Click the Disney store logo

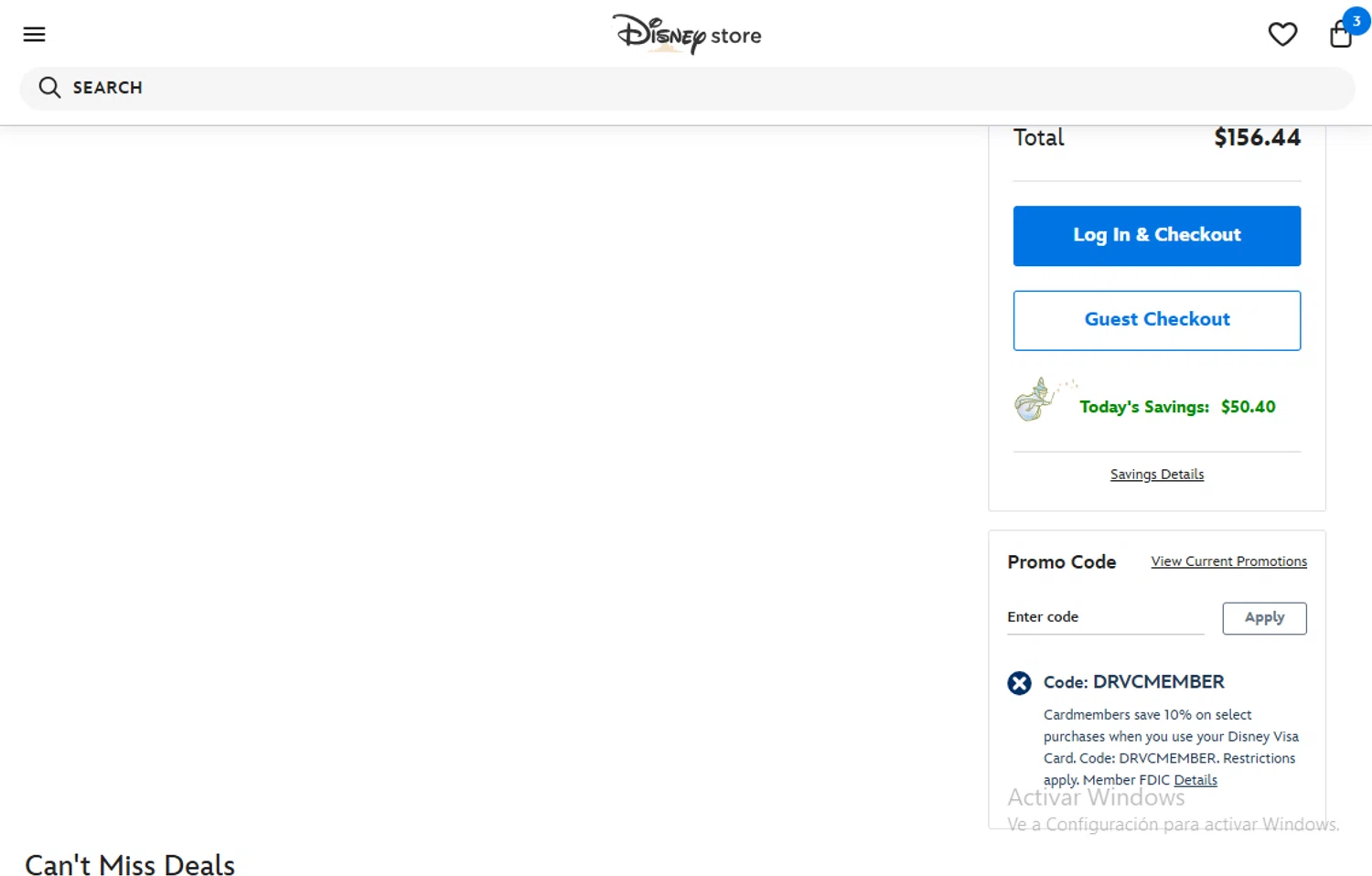tap(686, 35)
